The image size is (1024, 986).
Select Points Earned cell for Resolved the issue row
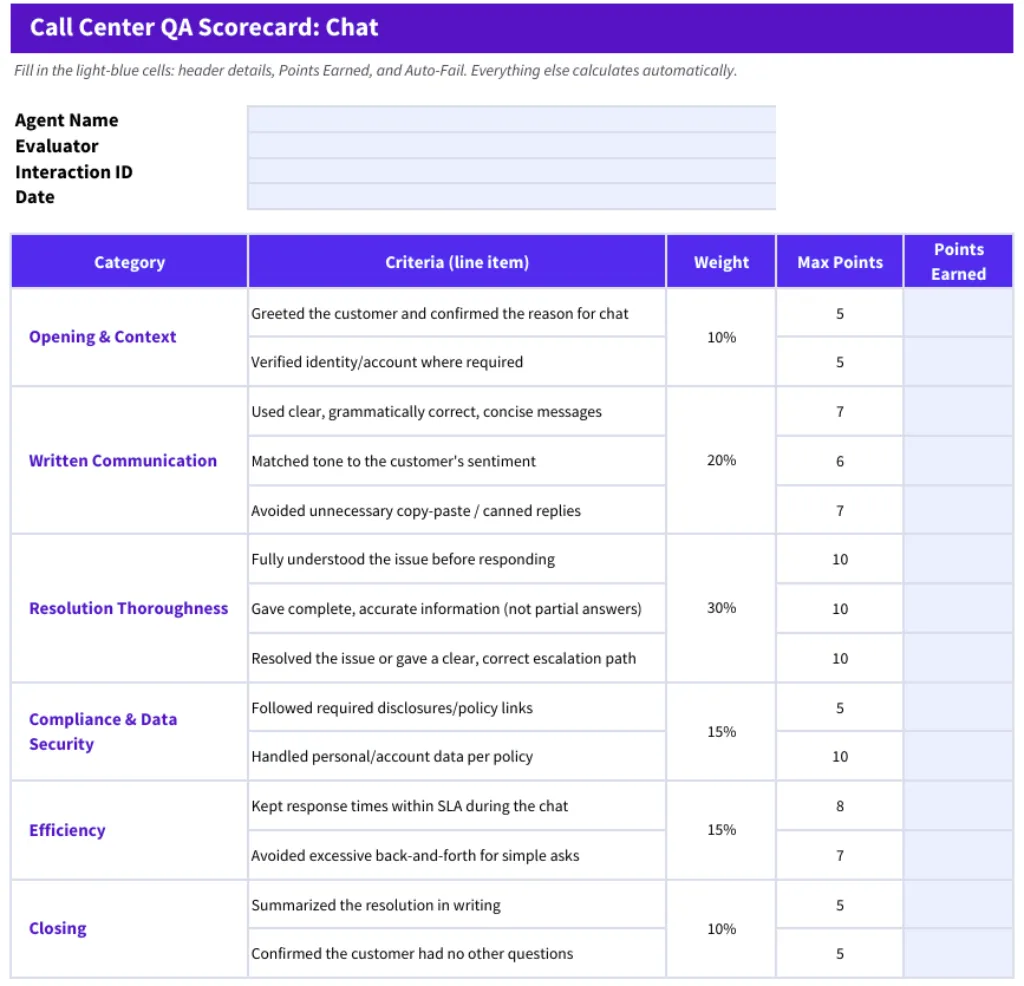pos(958,658)
